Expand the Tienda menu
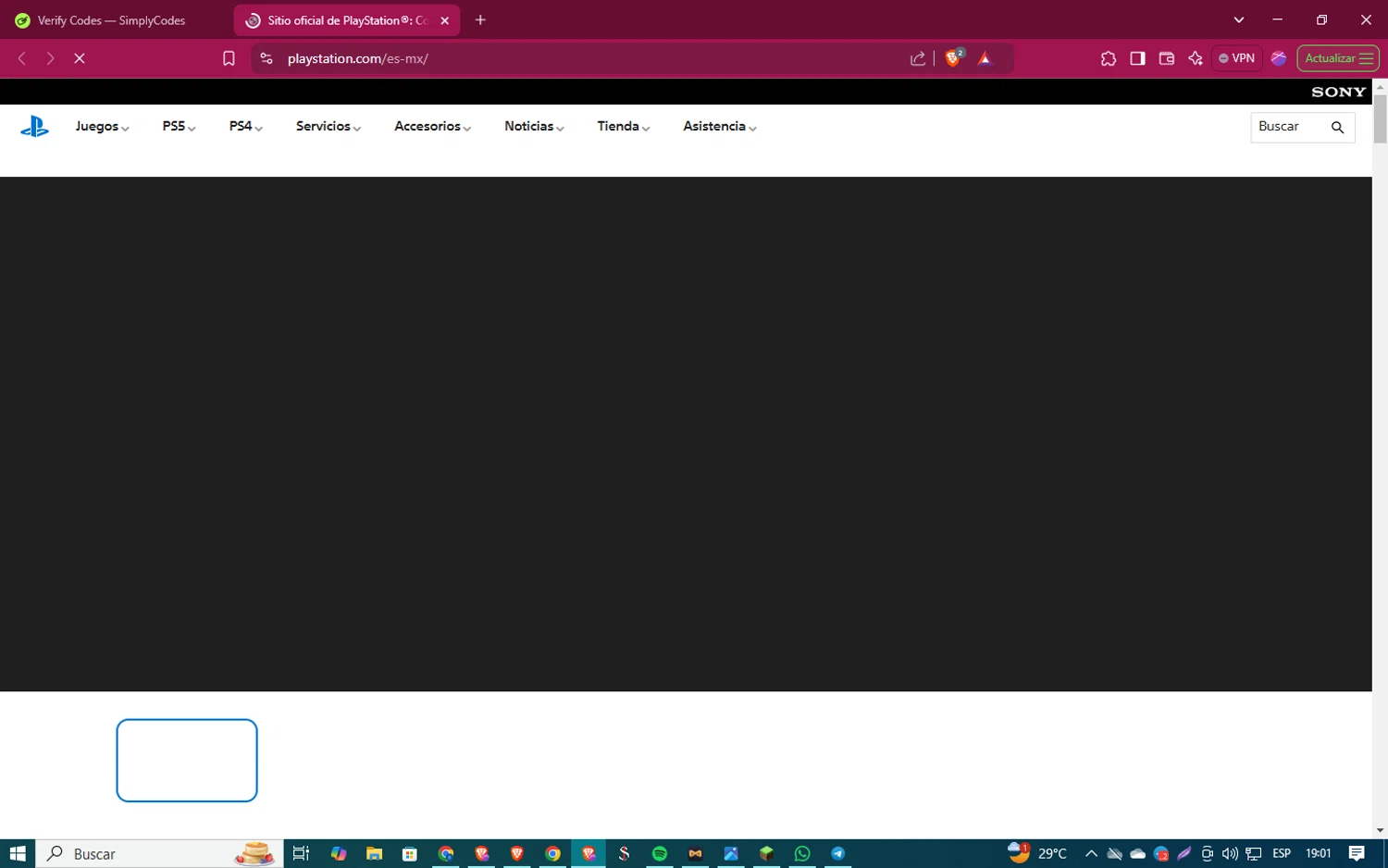This screenshot has width=1388, height=868. (624, 127)
